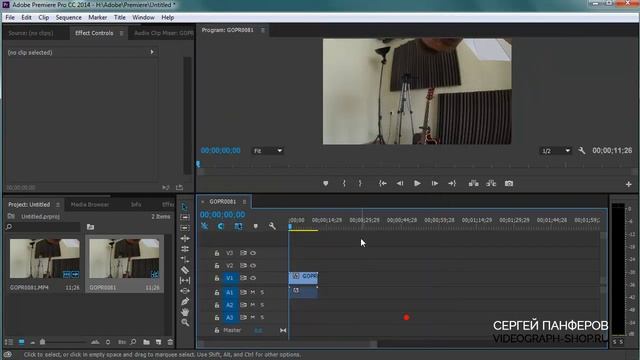
Task: Toggle nest sequences insert mode icon
Action: click(204, 226)
